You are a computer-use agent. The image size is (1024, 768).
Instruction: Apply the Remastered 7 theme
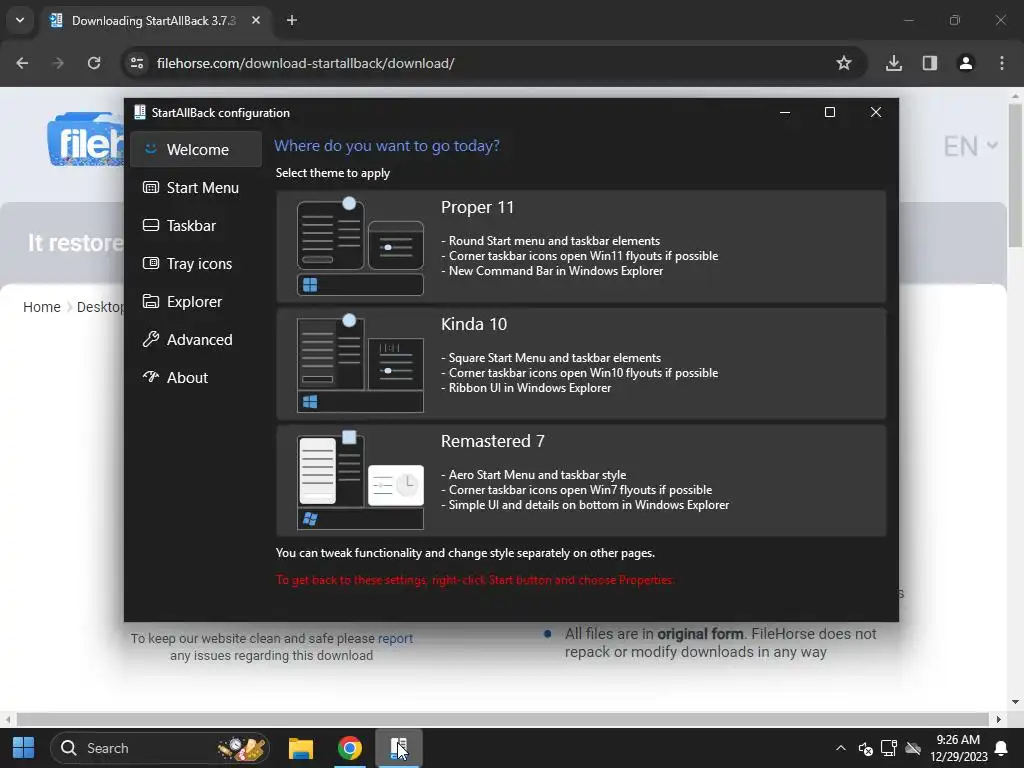pyautogui.click(x=581, y=481)
